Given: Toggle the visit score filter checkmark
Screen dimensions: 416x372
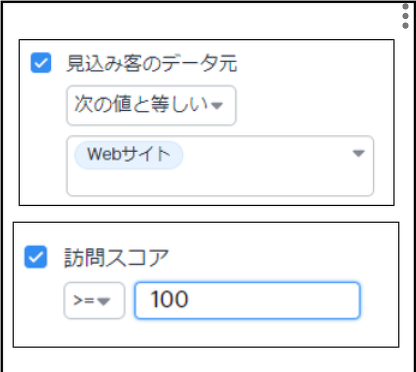Looking at the screenshot, I should click(35, 257).
